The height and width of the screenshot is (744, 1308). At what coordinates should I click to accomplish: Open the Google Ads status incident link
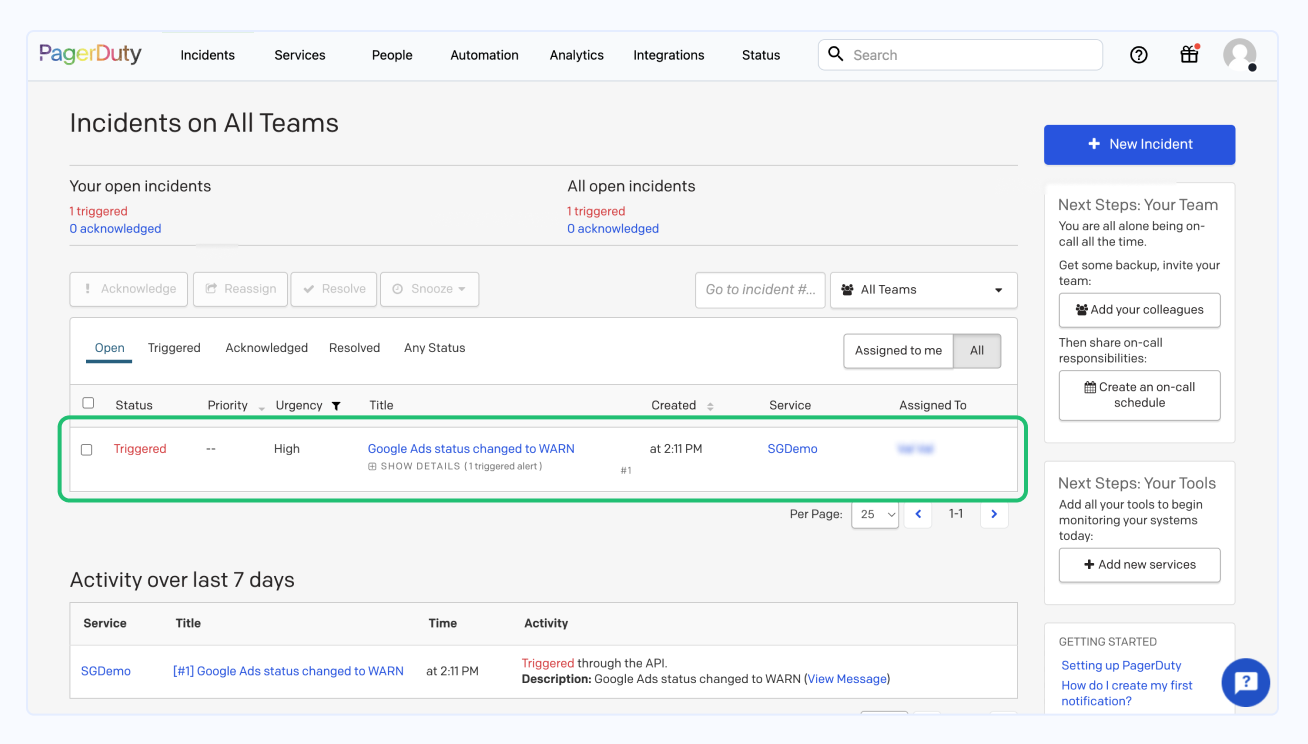(x=470, y=448)
